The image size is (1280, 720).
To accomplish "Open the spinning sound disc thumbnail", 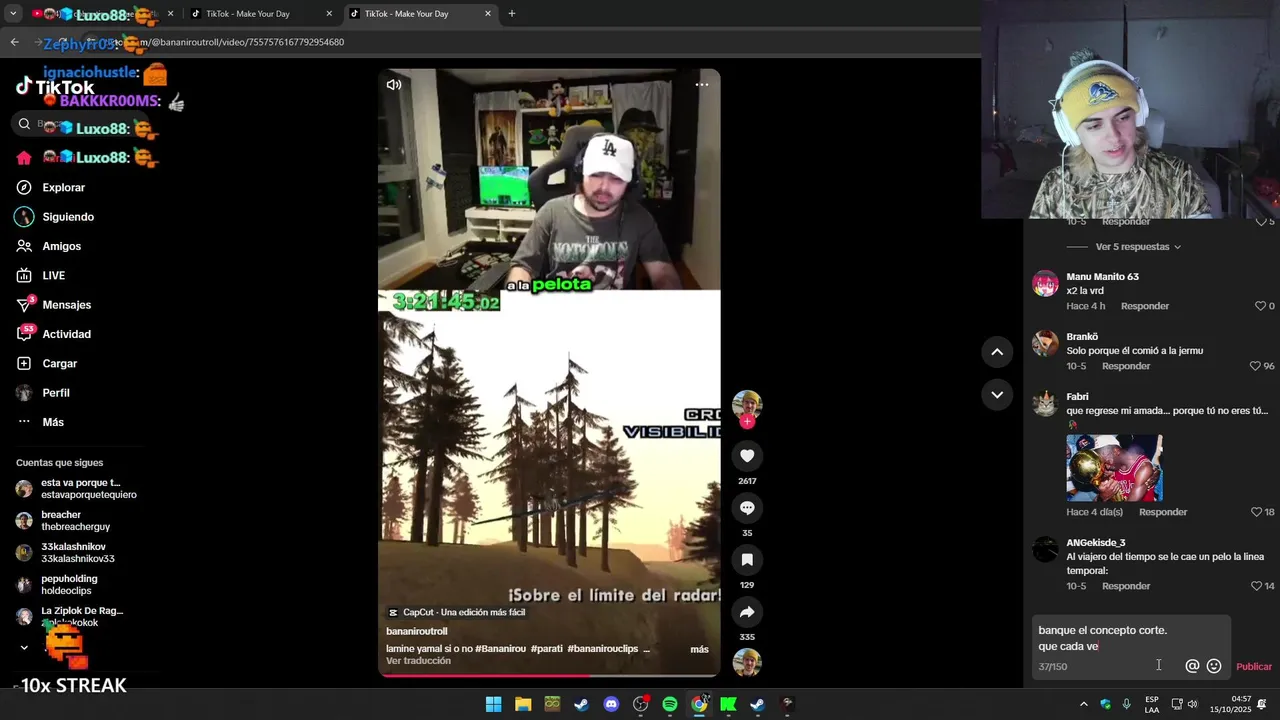I will pos(747,662).
